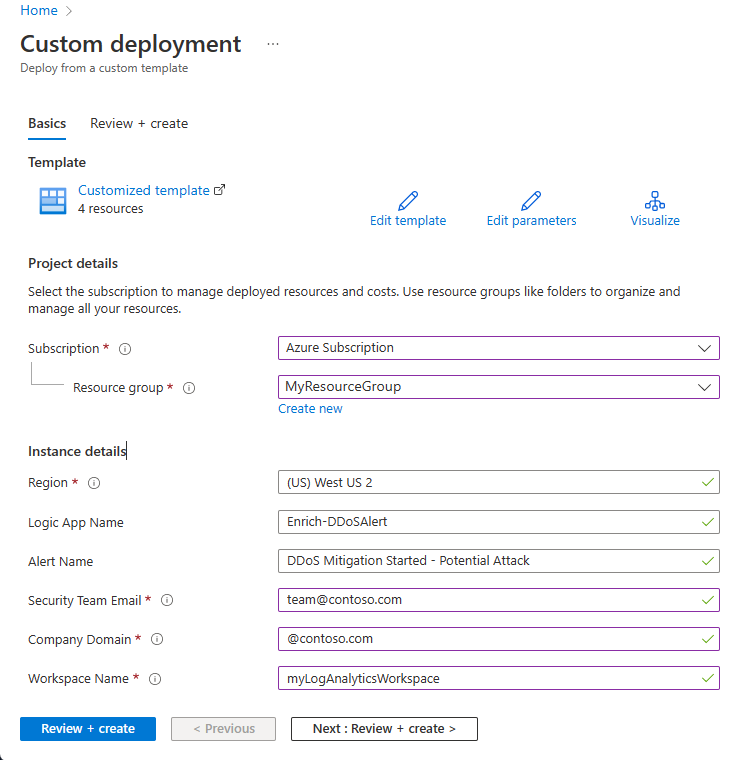Open the ellipsis menu next to title
This screenshot has width=738, height=760.
coord(273,45)
